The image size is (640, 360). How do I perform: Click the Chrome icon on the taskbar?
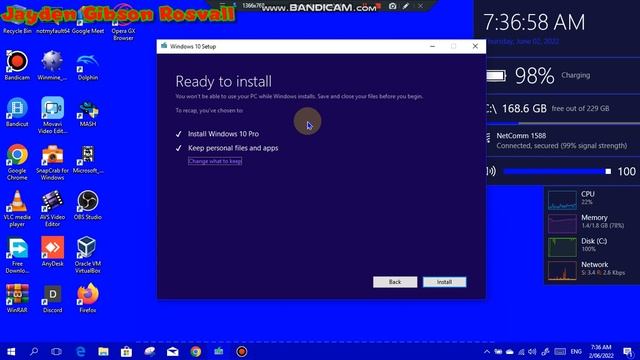[x=196, y=351]
